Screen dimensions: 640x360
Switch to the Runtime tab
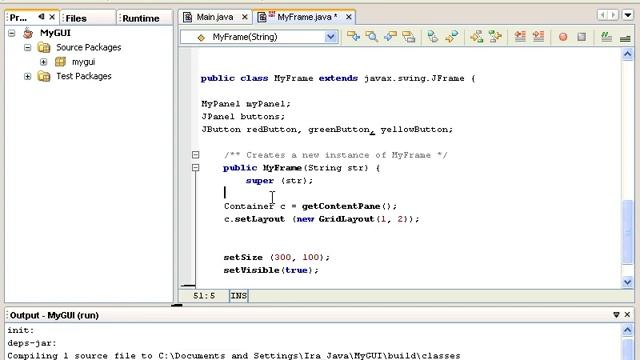(144, 18)
